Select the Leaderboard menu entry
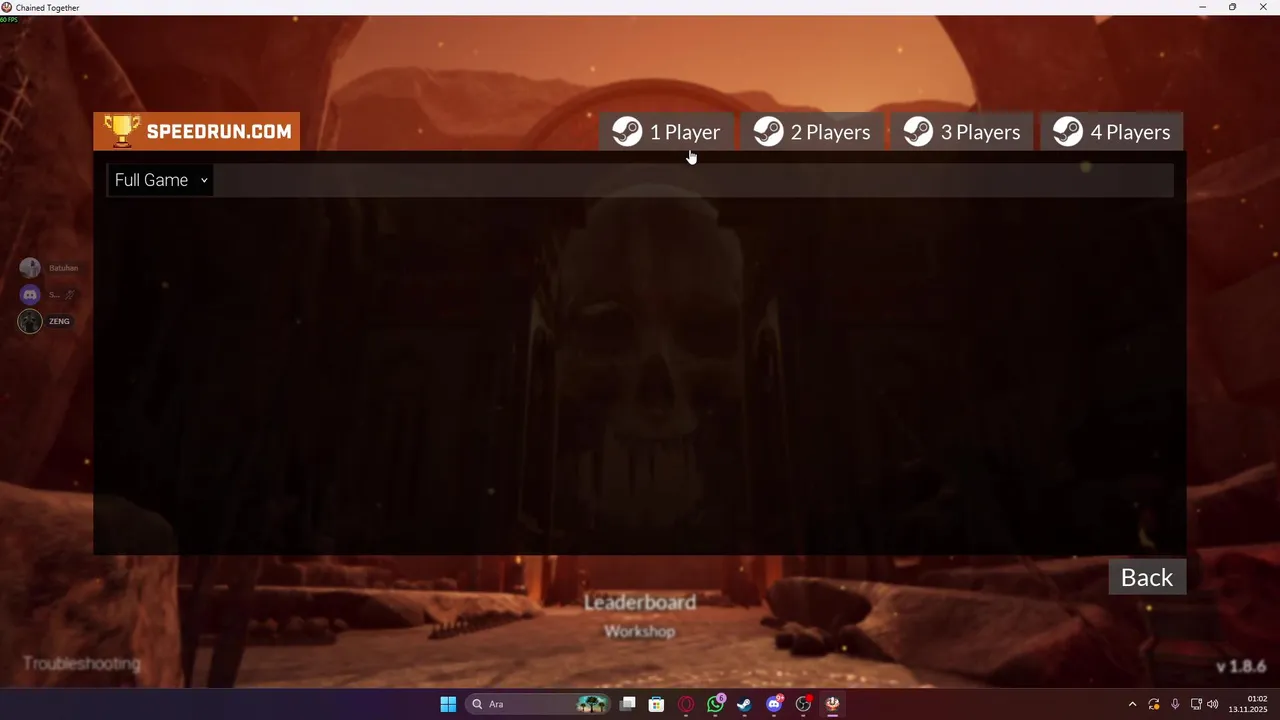 (640, 602)
